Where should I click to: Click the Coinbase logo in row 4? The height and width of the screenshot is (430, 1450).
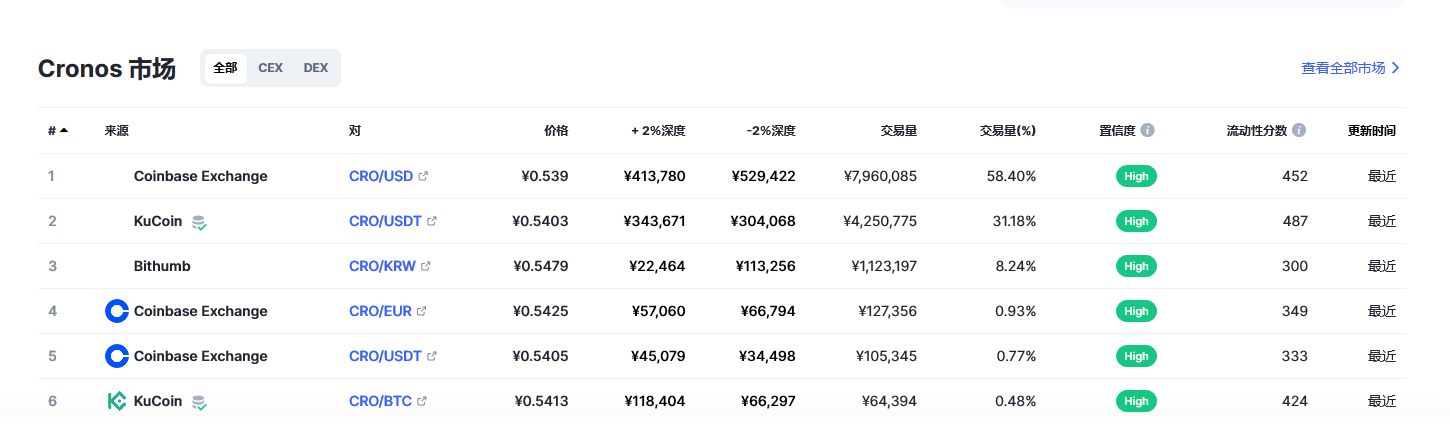pyautogui.click(x=117, y=311)
